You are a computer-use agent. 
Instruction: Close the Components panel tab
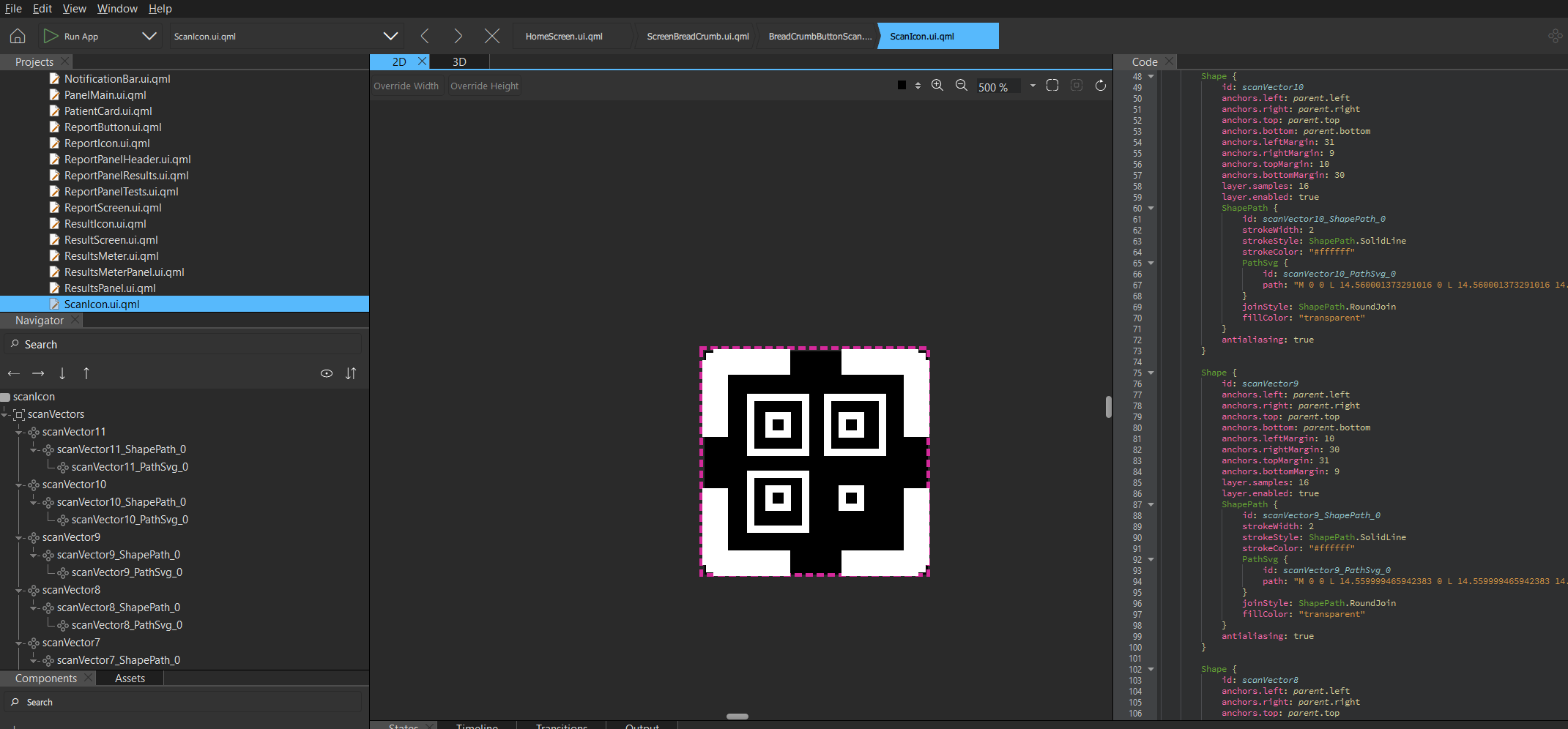point(89,678)
